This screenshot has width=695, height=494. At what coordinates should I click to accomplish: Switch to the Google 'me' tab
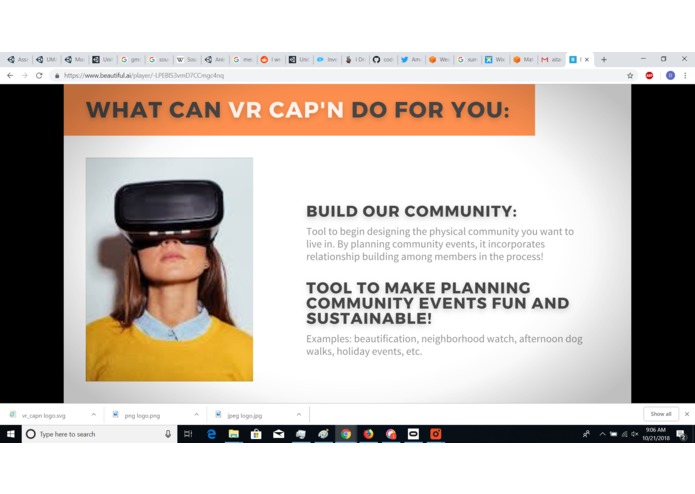pyautogui.click(x=243, y=59)
